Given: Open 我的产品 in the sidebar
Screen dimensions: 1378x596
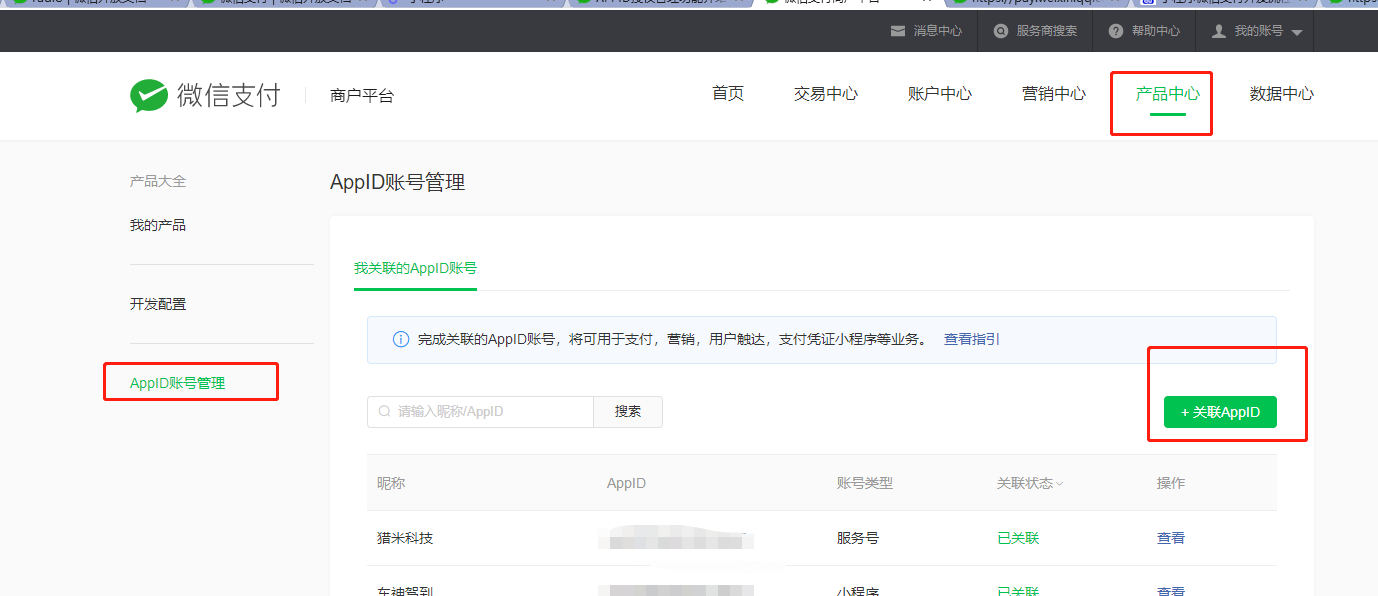Looking at the screenshot, I should pyautogui.click(x=158, y=225).
